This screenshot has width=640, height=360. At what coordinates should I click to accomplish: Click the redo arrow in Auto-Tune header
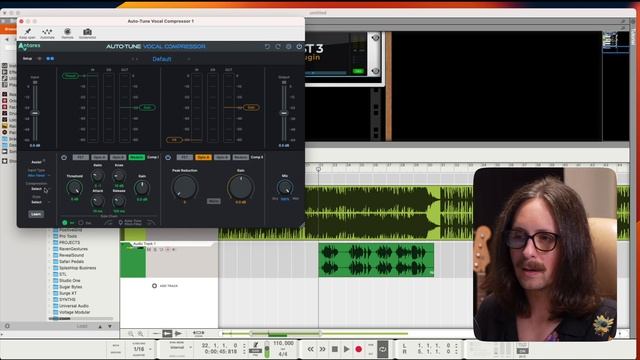click(x=278, y=47)
